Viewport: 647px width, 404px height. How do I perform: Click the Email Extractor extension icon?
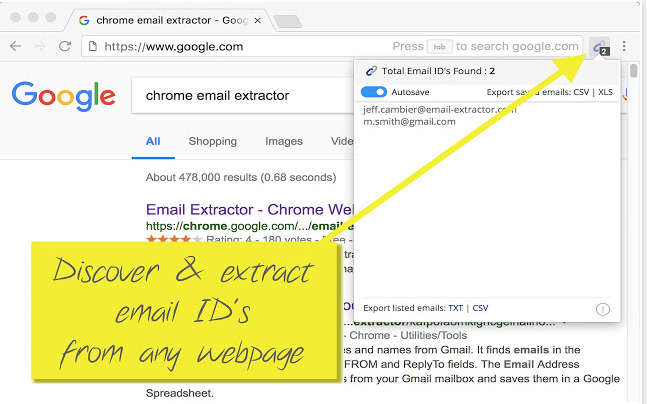tap(599, 47)
